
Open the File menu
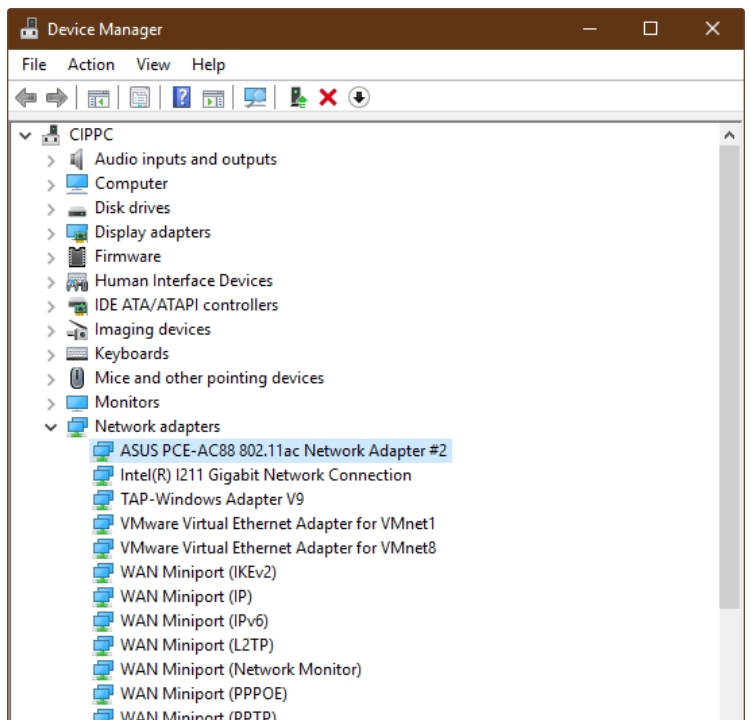coord(34,64)
